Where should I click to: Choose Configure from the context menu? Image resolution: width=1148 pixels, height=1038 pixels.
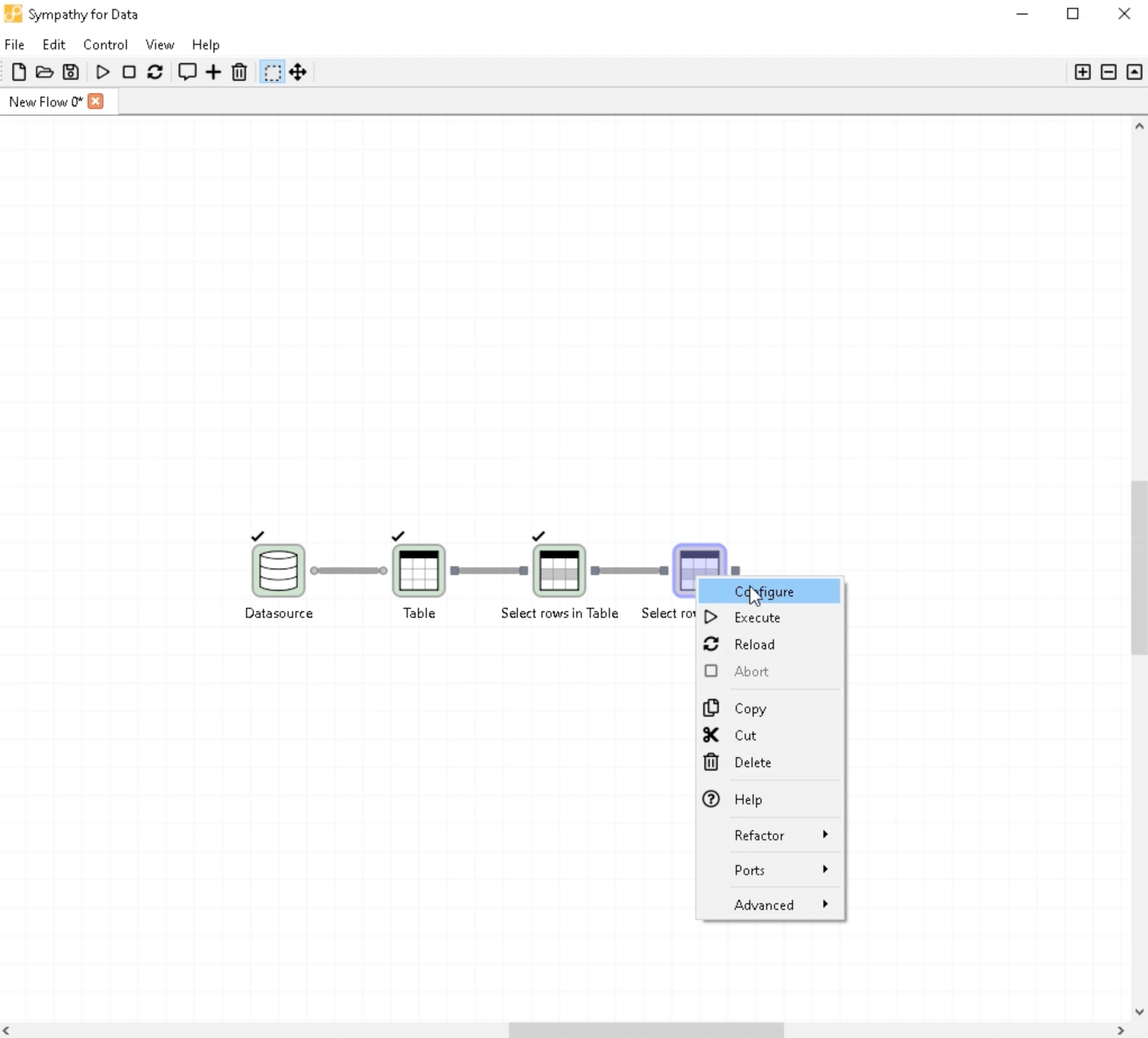pos(769,591)
